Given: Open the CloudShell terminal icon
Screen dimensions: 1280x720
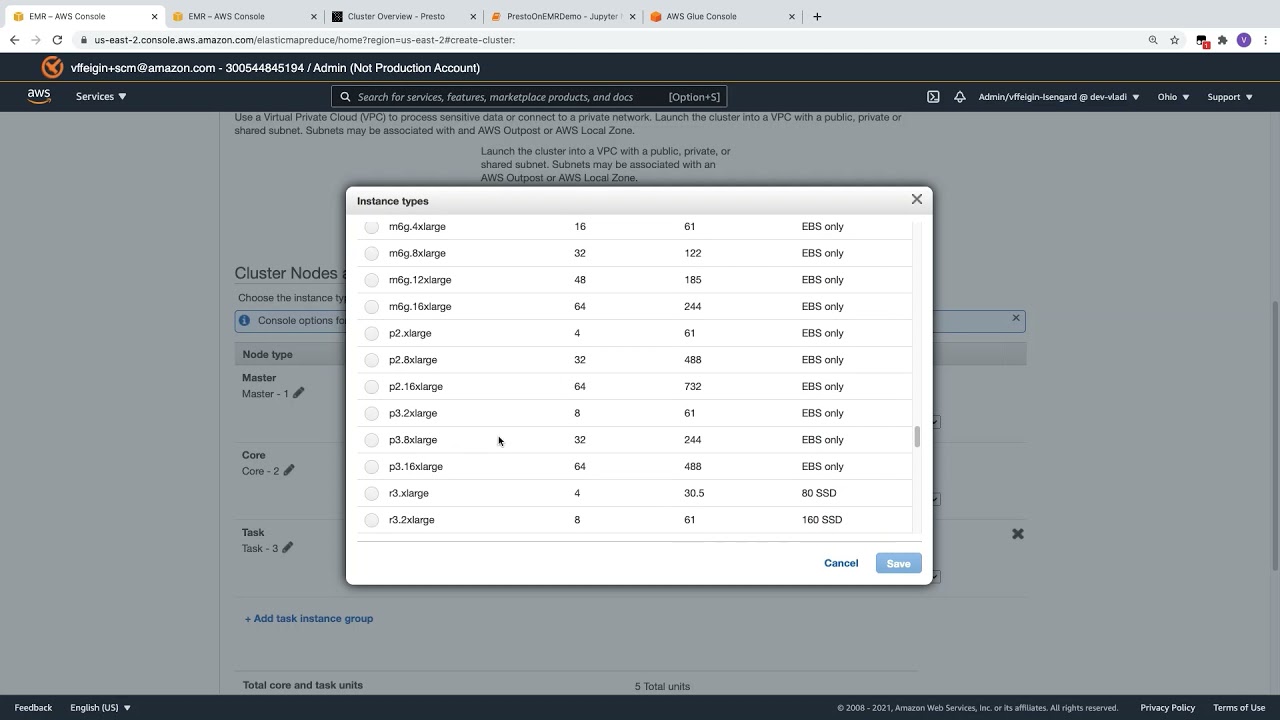Looking at the screenshot, I should [x=933, y=97].
